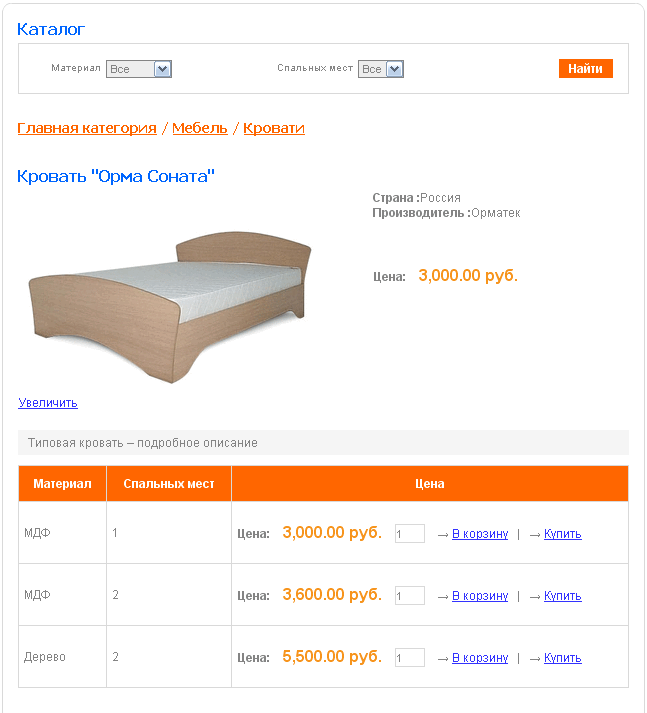This screenshot has width=647, height=713.
Task: Add the 5,500.00 руб. bed В корзину
Action: (480, 658)
